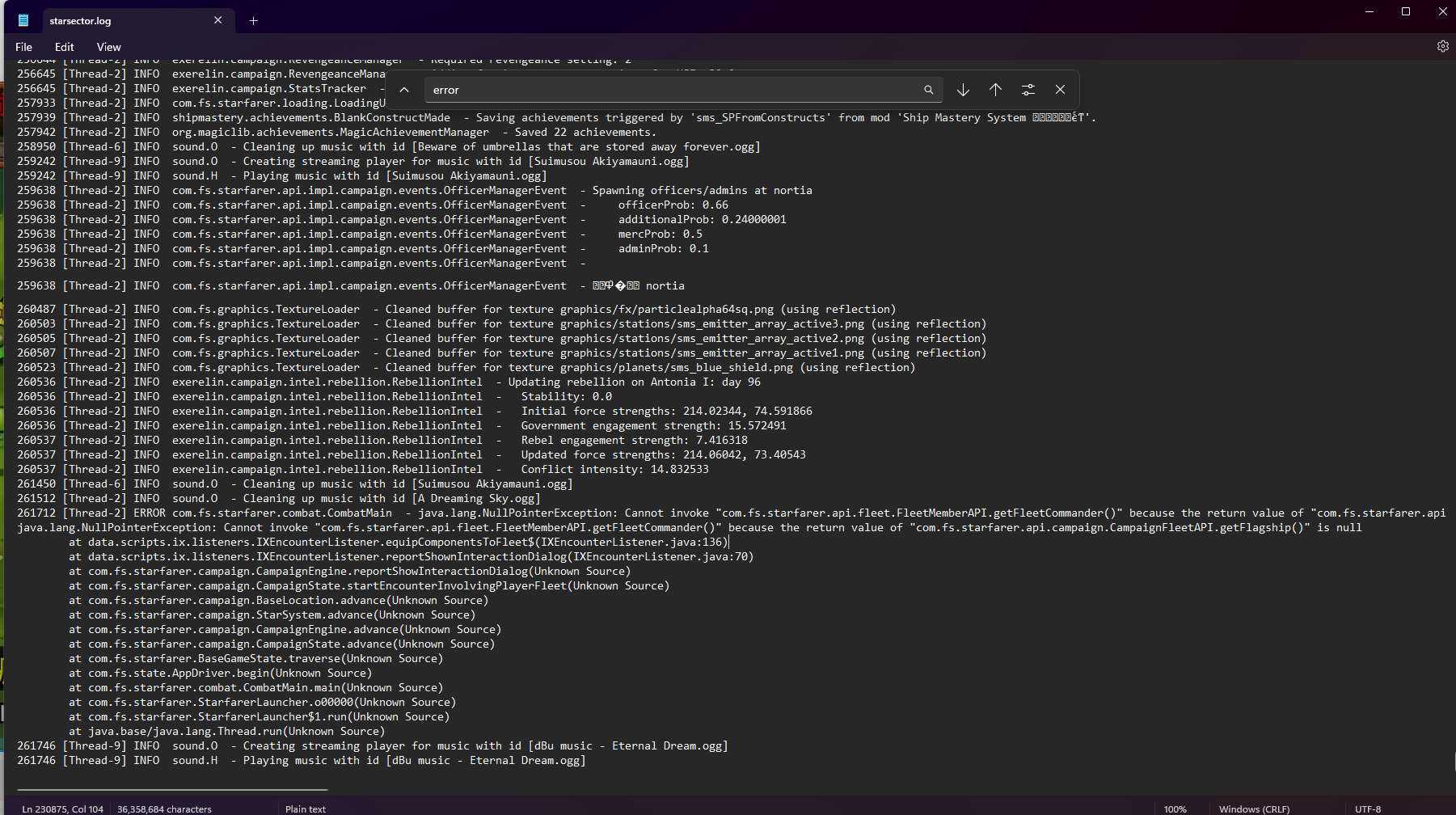Click the Notepad app icon in title bar

click(23, 20)
